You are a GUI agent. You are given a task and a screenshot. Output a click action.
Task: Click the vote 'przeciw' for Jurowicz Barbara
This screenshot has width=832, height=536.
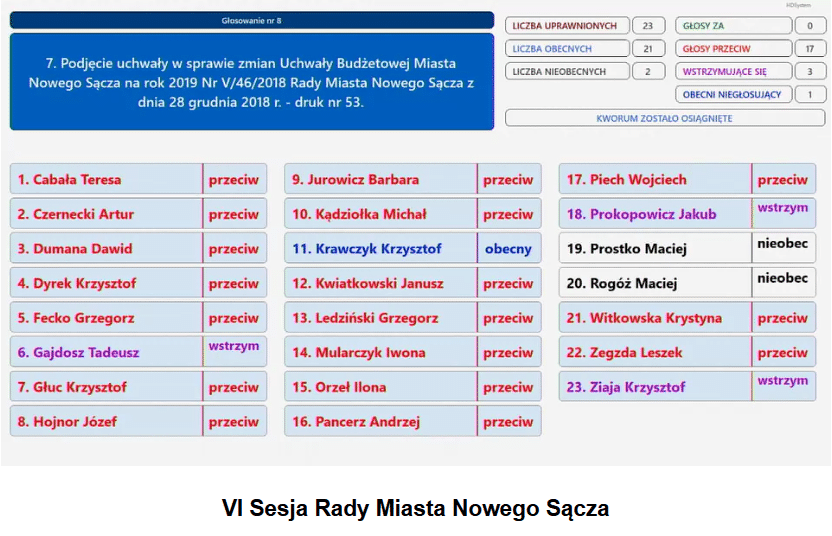tap(509, 179)
